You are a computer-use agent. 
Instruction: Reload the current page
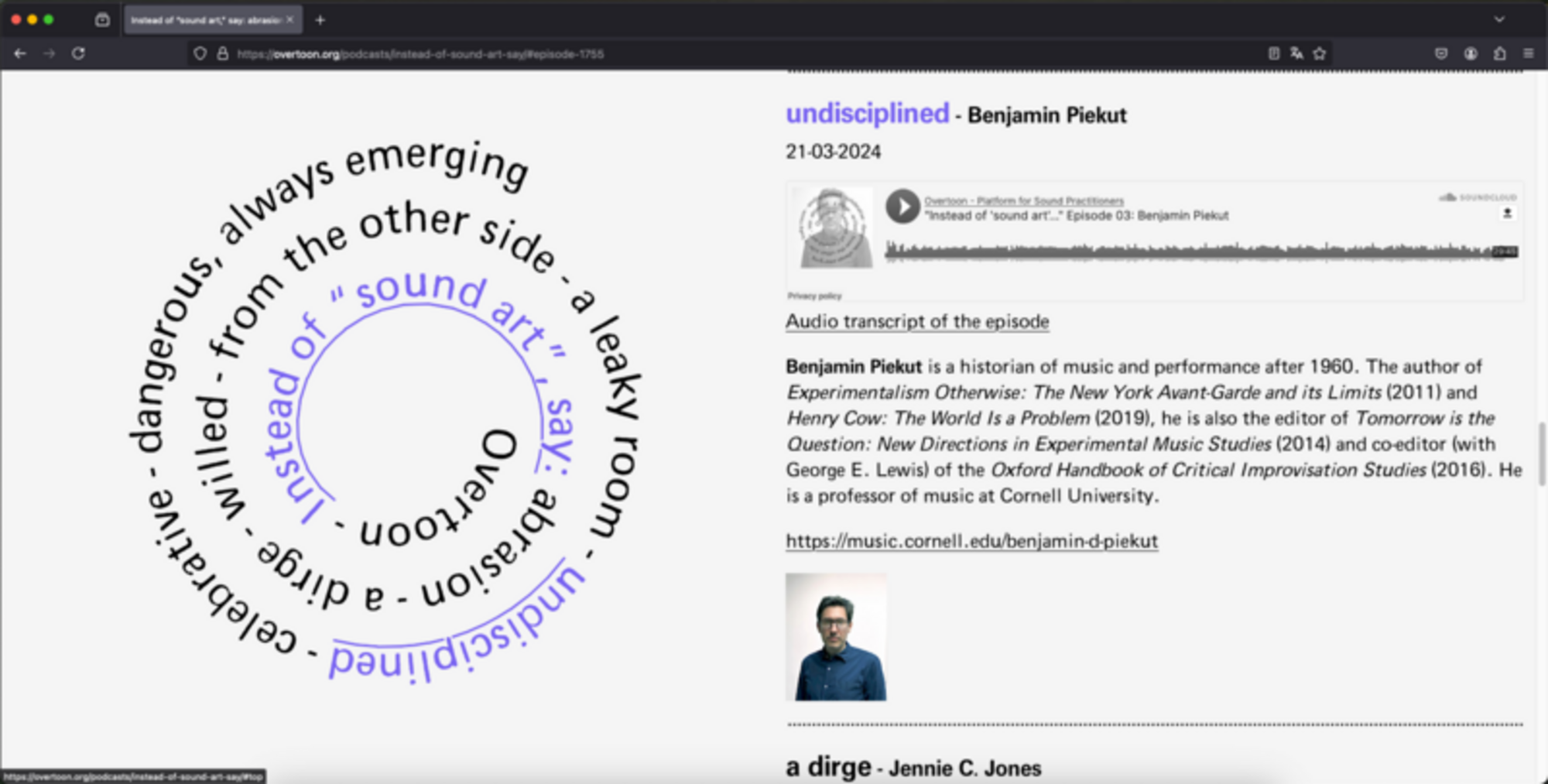(78, 53)
